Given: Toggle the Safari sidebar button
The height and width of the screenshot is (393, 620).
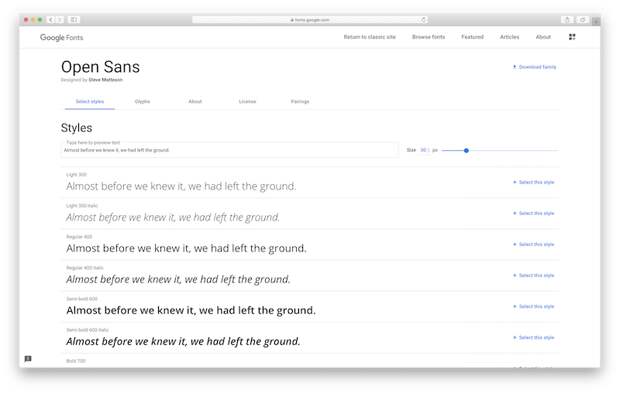Looking at the screenshot, I should click(74, 20).
